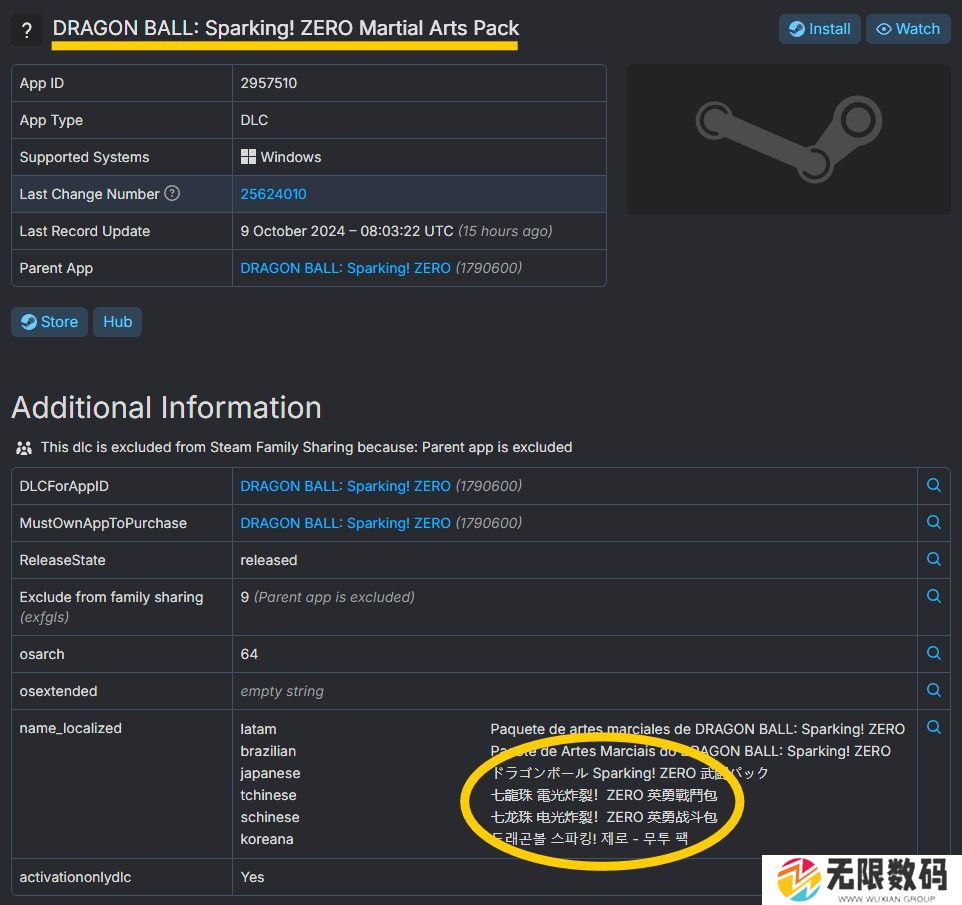Click the search icon beside Exclude from family sharing
This screenshot has width=962, height=905.
[933, 595]
